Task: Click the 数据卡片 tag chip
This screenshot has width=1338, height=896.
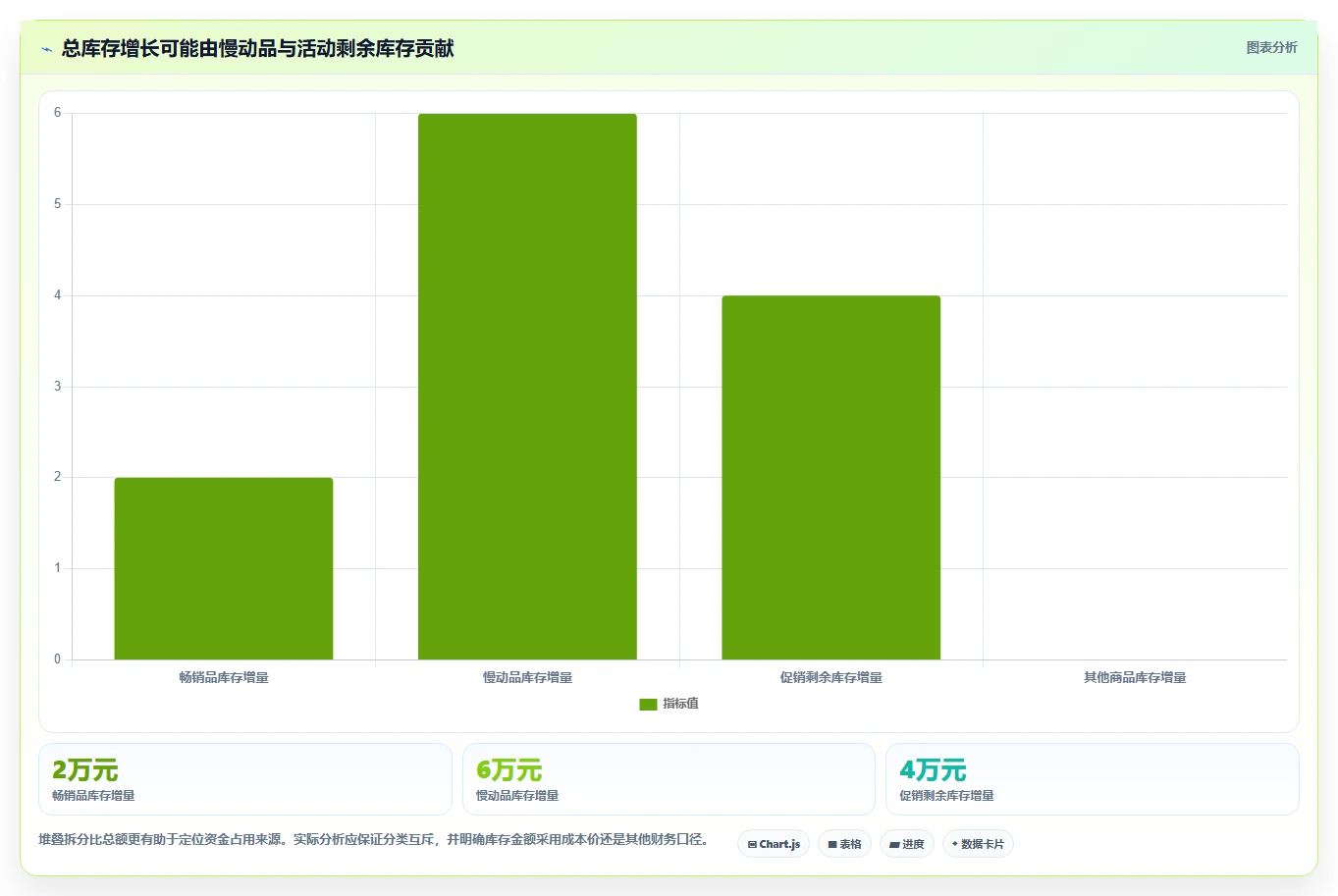Action: (x=978, y=844)
